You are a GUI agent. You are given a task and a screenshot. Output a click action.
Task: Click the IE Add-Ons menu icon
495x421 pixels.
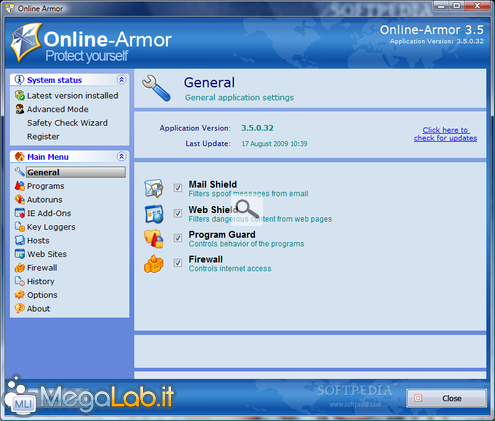pyautogui.click(x=20, y=213)
